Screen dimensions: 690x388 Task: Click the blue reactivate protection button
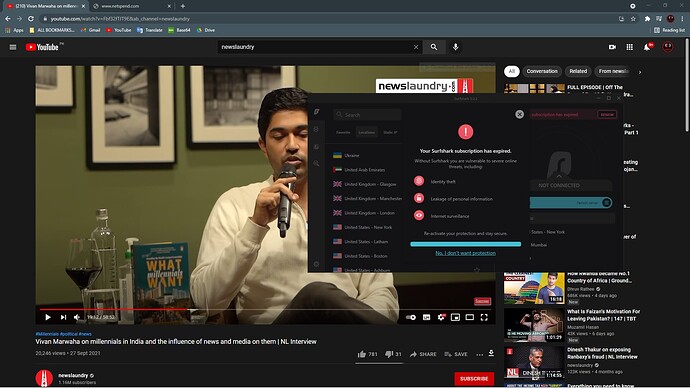(x=466, y=244)
